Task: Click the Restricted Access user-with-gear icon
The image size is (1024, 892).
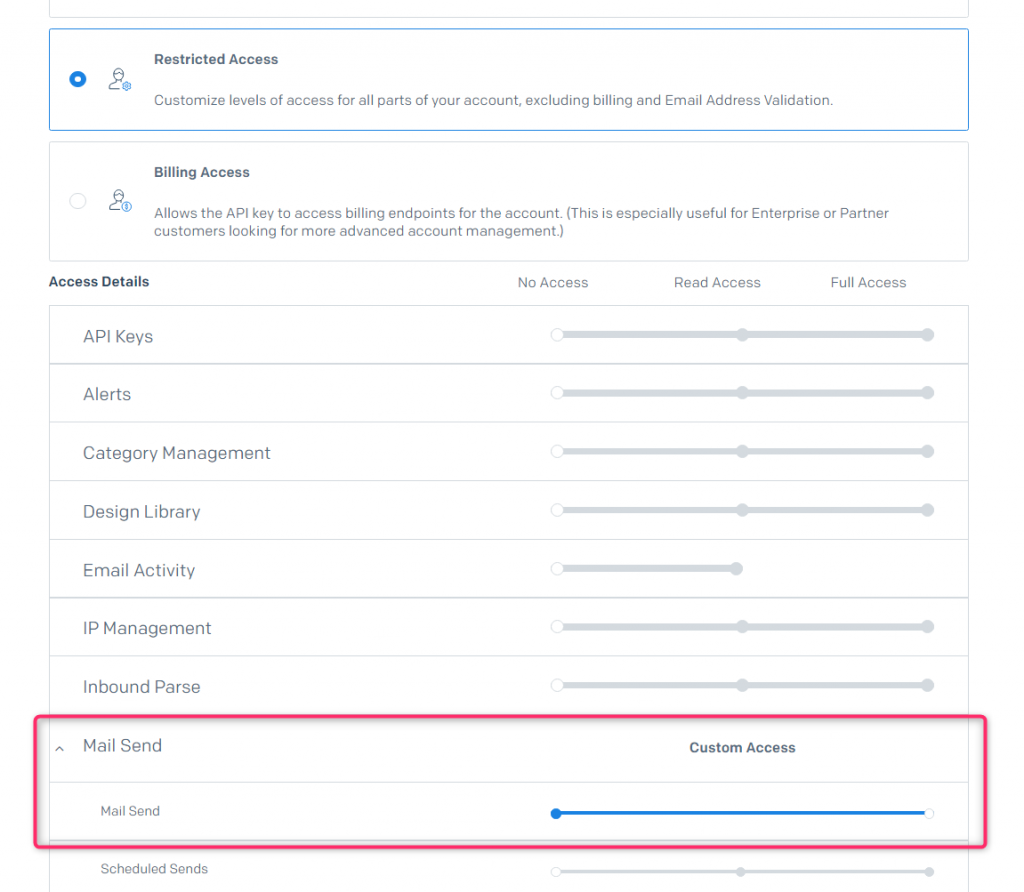Action: click(x=119, y=78)
